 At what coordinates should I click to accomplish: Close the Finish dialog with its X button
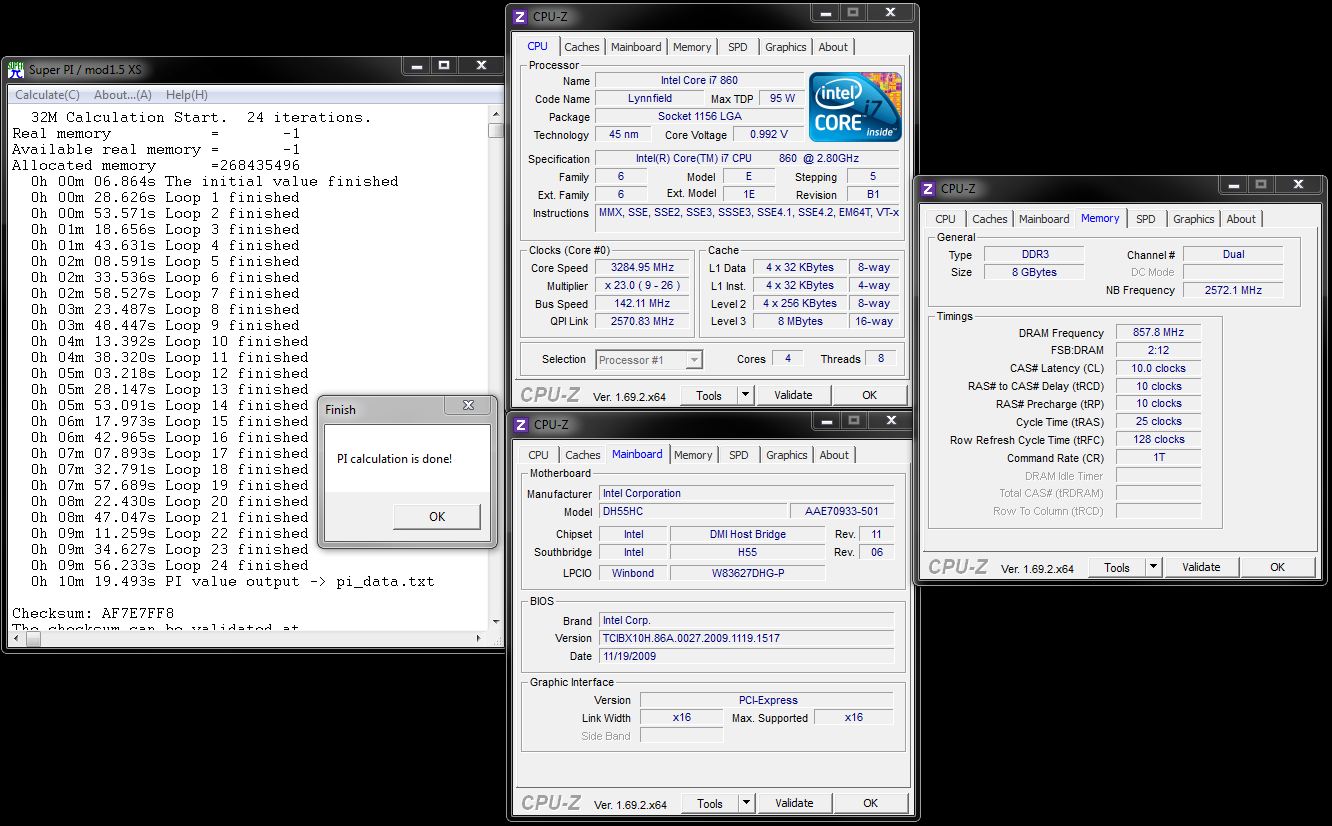[x=467, y=407]
